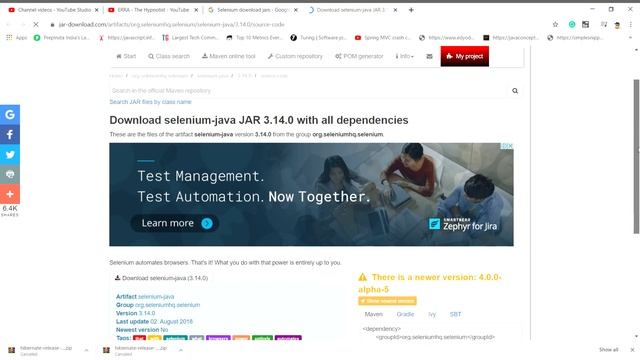Open the Search JAR files by class name link

tap(150, 102)
